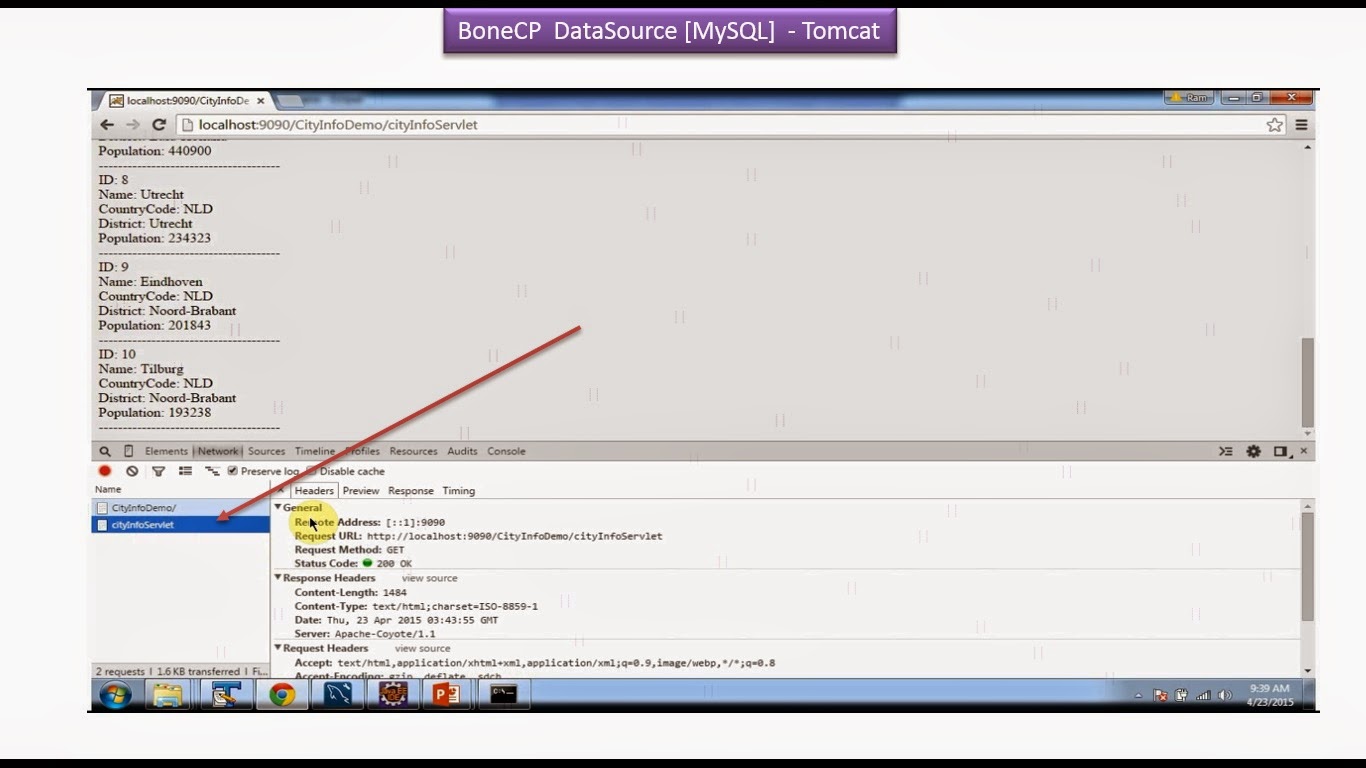This screenshot has height=768, width=1366.
Task: Click the Name: Eindhoven line
Action: tap(150, 282)
